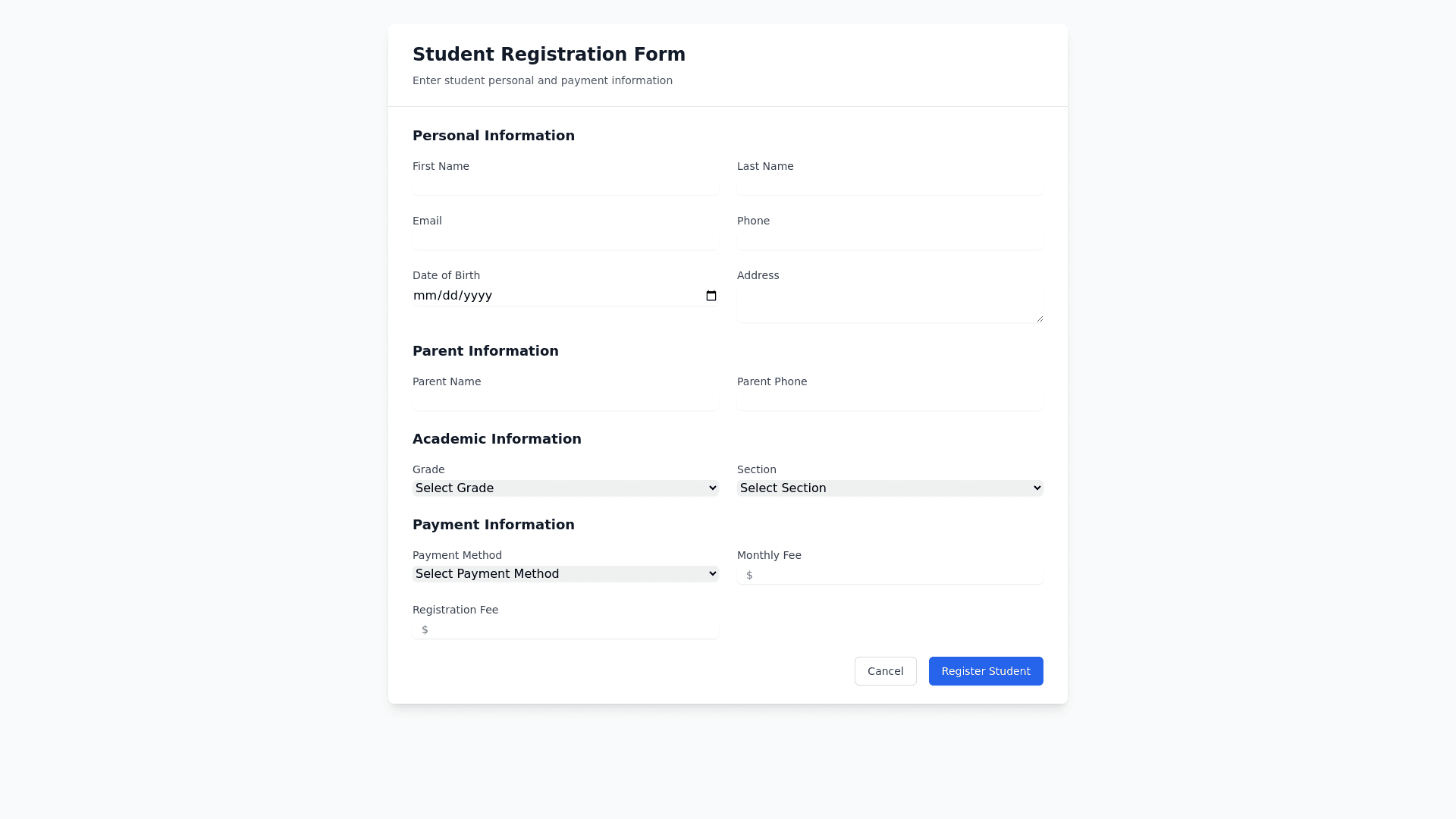This screenshot has width=1456, height=819.
Task: Click the Student Registration Form heading
Action: (548, 55)
